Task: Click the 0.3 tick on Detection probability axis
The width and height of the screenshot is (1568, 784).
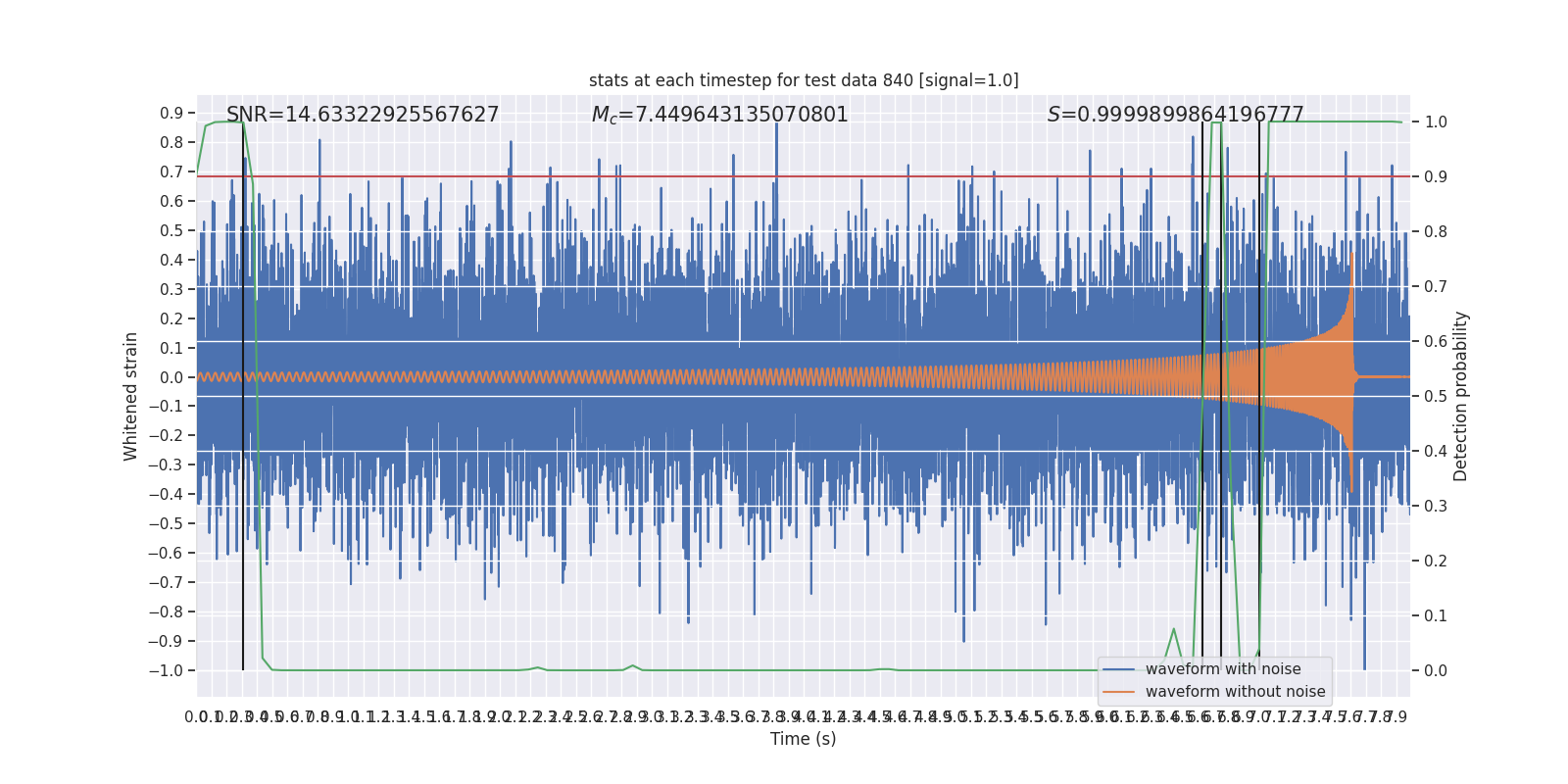Action: [x=1436, y=507]
